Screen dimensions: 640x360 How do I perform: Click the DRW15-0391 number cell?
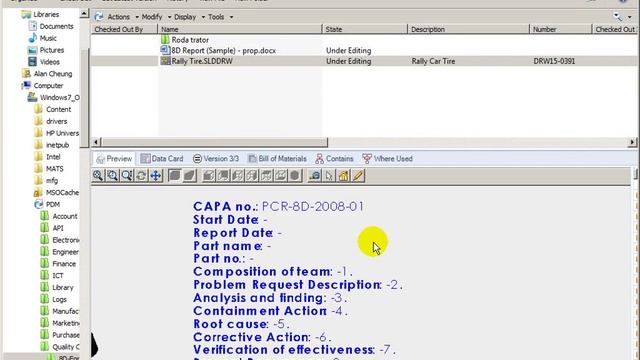554,61
